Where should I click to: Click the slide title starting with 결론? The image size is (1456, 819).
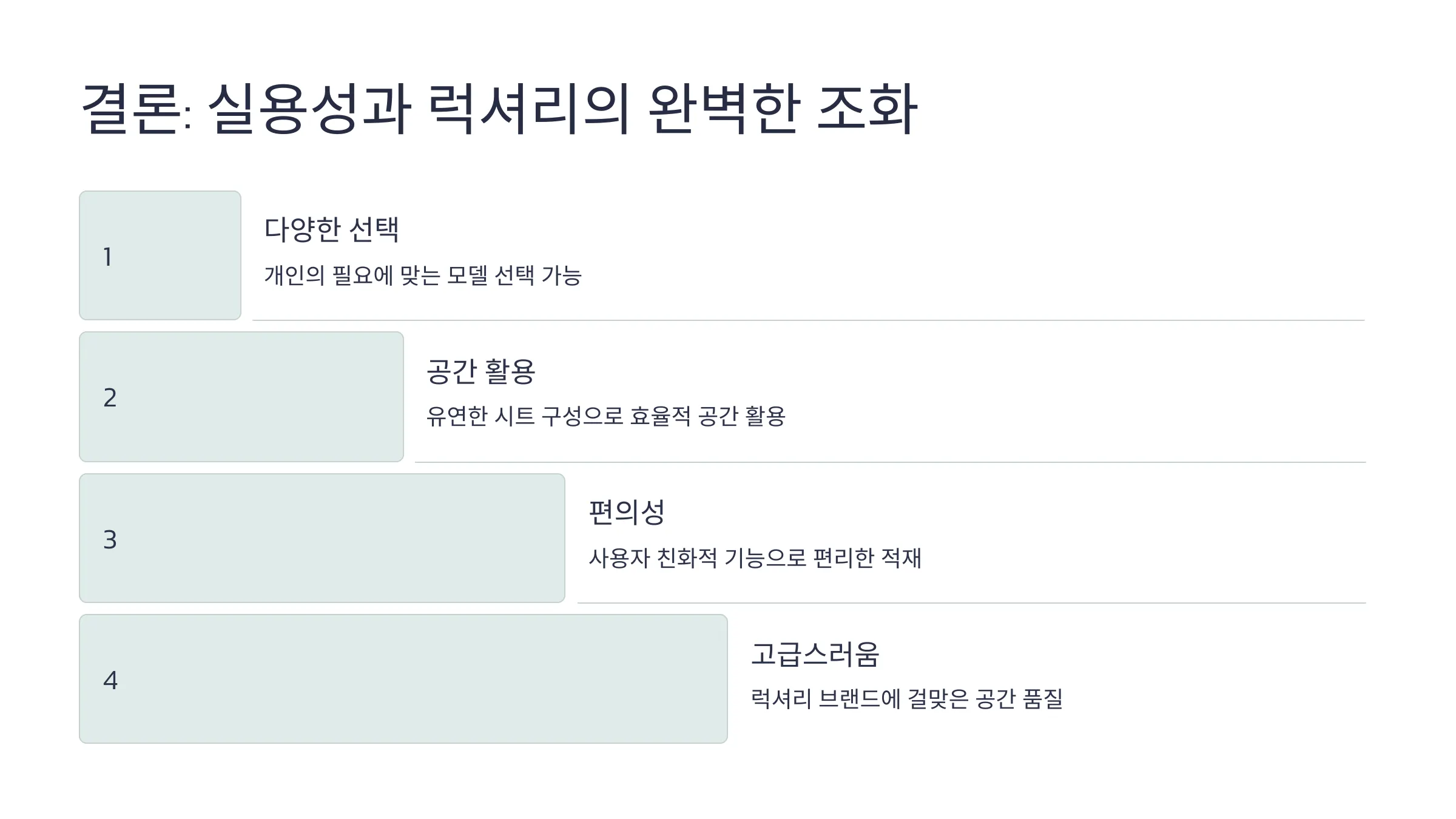499,109
